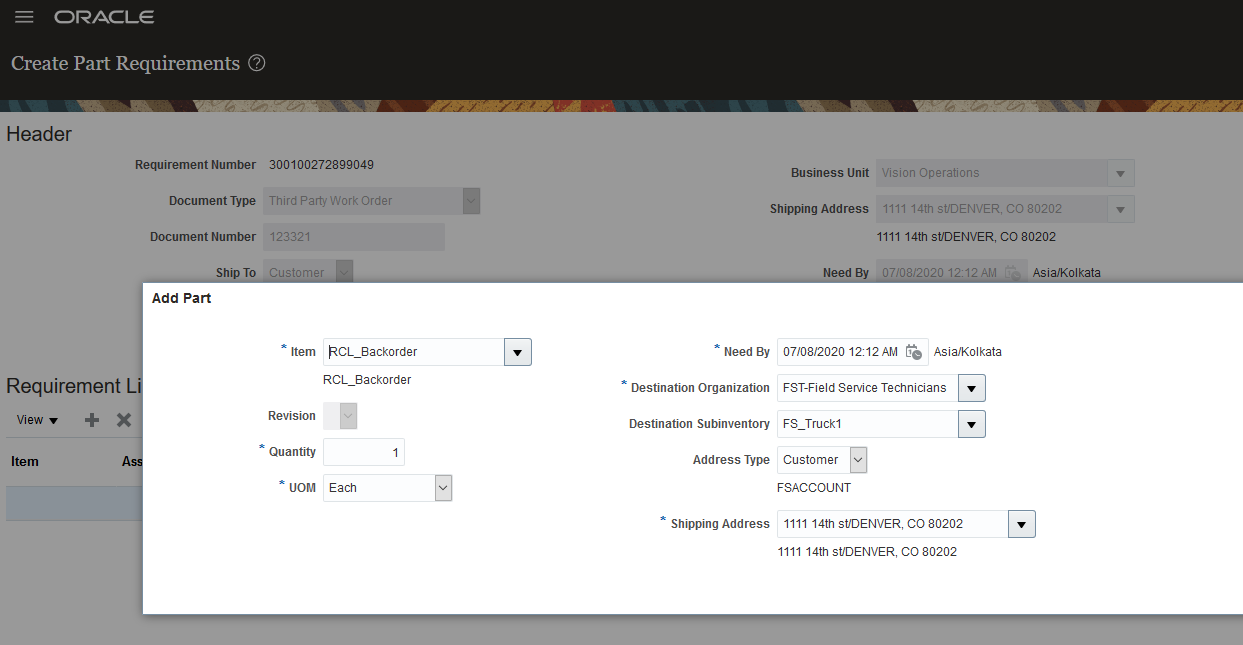Add a requirement line with plus icon
This screenshot has width=1243, height=645.
click(92, 420)
